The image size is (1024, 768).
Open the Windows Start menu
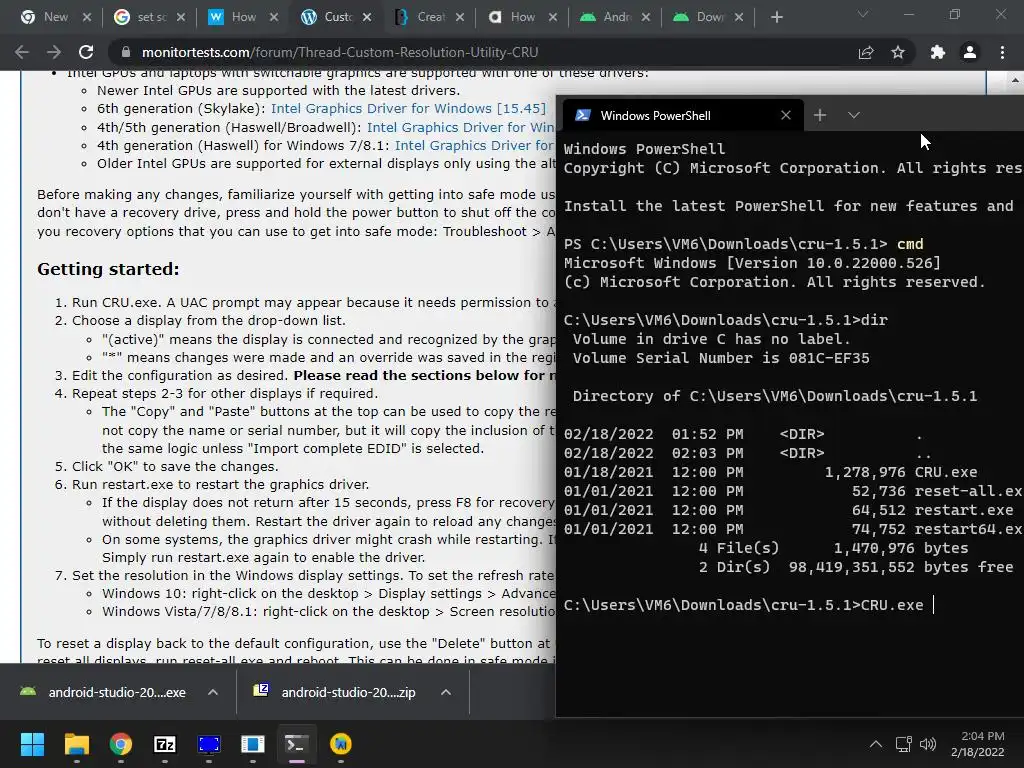click(x=32, y=744)
